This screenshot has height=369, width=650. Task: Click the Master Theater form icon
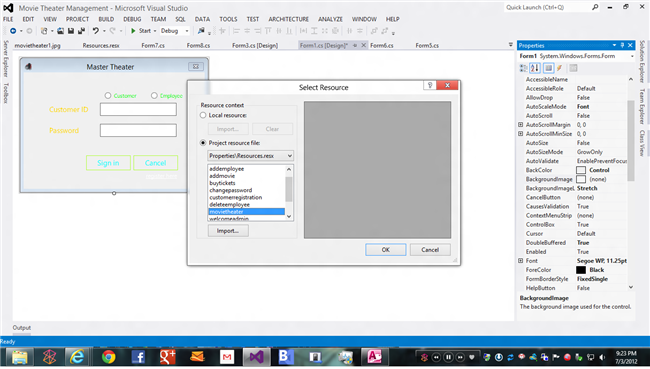28,66
